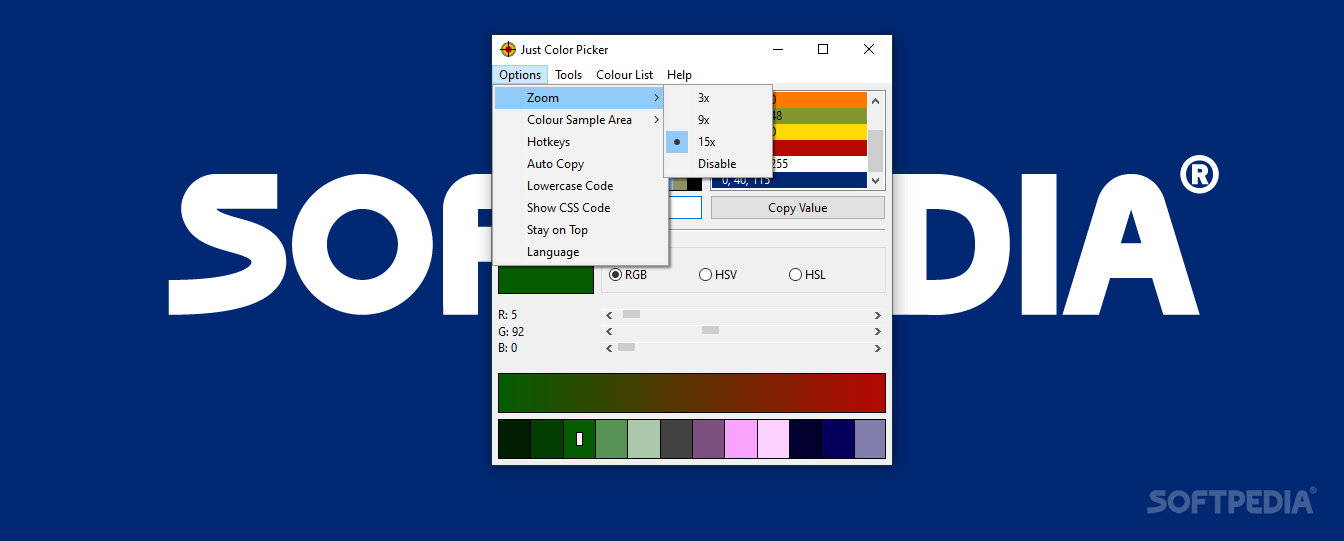Close the Just Color Picker window
Screen dimensions: 1344x541
pyautogui.click(x=869, y=49)
